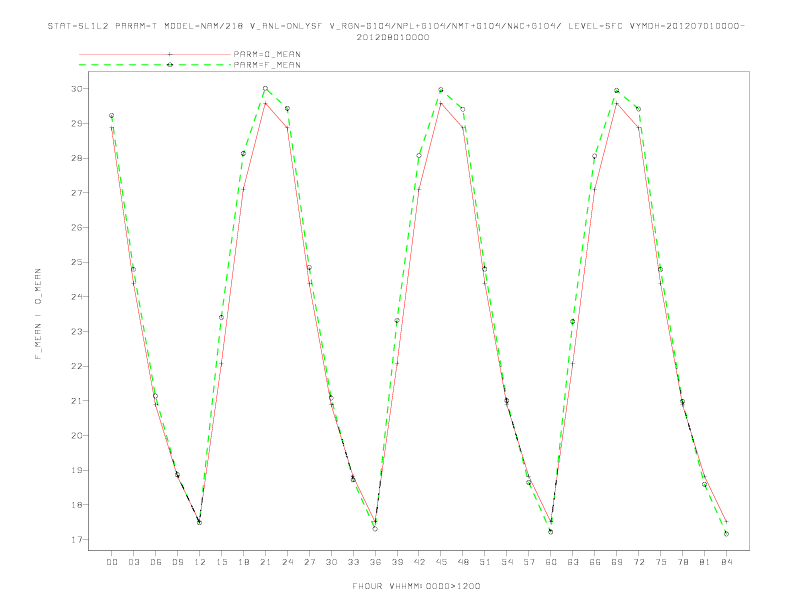Click the x-axis tick label 78

tap(682, 562)
